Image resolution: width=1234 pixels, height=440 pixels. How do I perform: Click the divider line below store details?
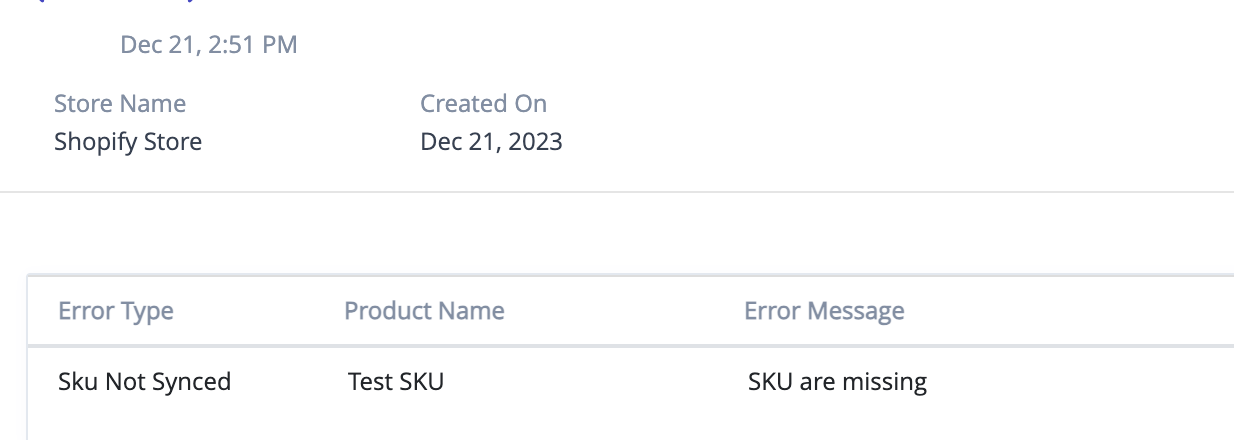click(617, 191)
